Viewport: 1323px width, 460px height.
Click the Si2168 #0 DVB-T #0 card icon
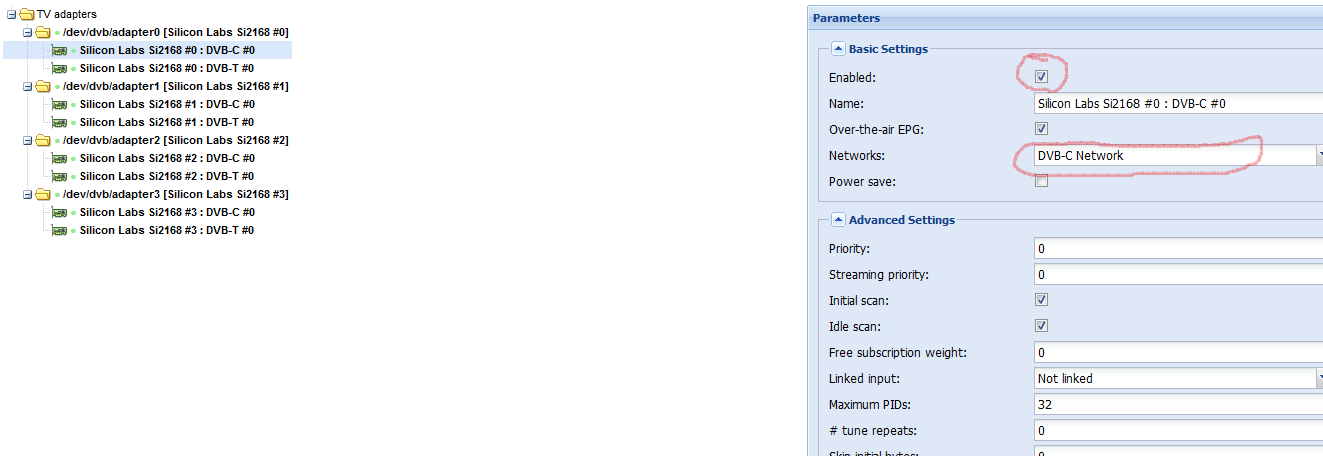pyautogui.click(x=59, y=68)
